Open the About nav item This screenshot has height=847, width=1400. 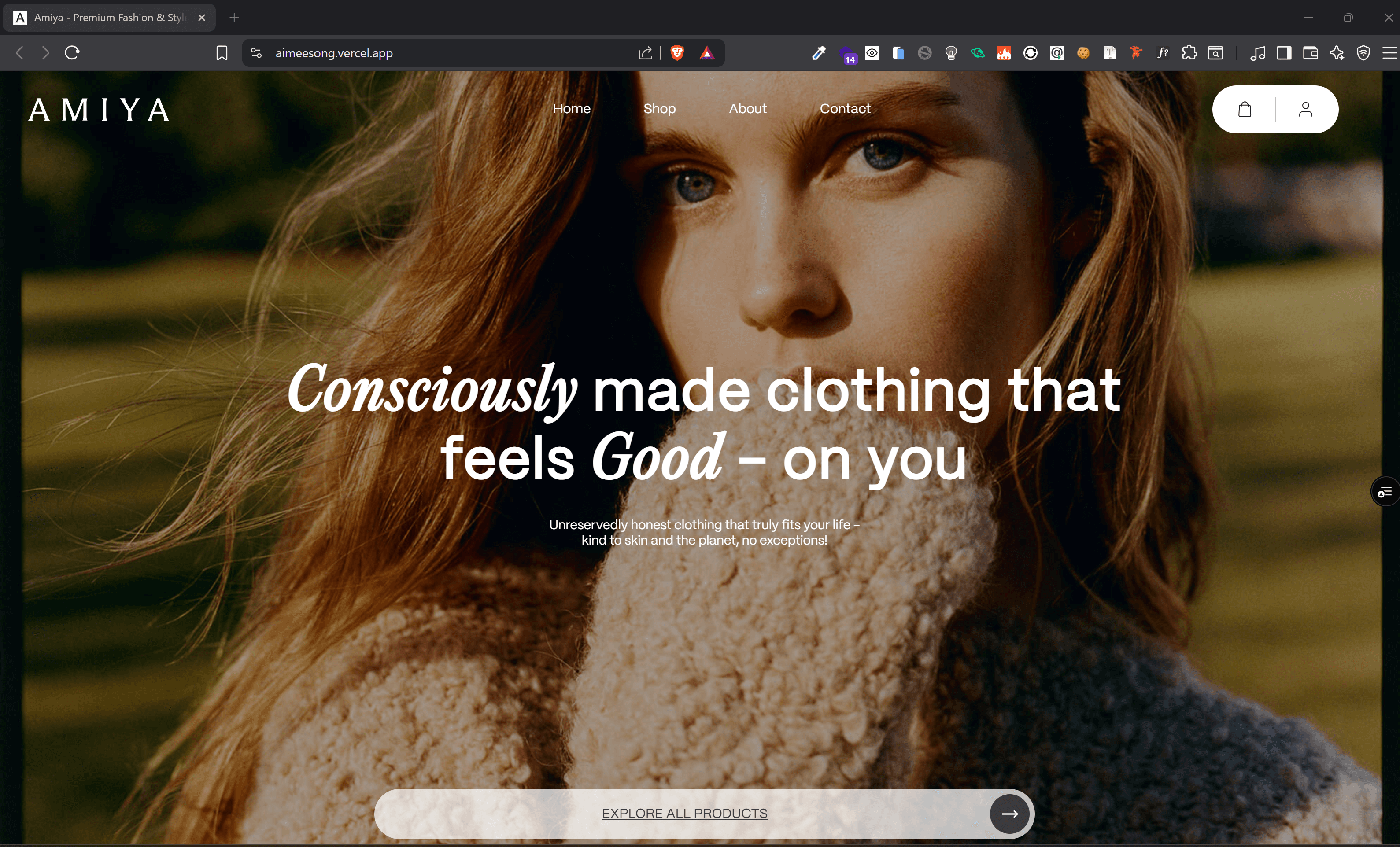747,108
